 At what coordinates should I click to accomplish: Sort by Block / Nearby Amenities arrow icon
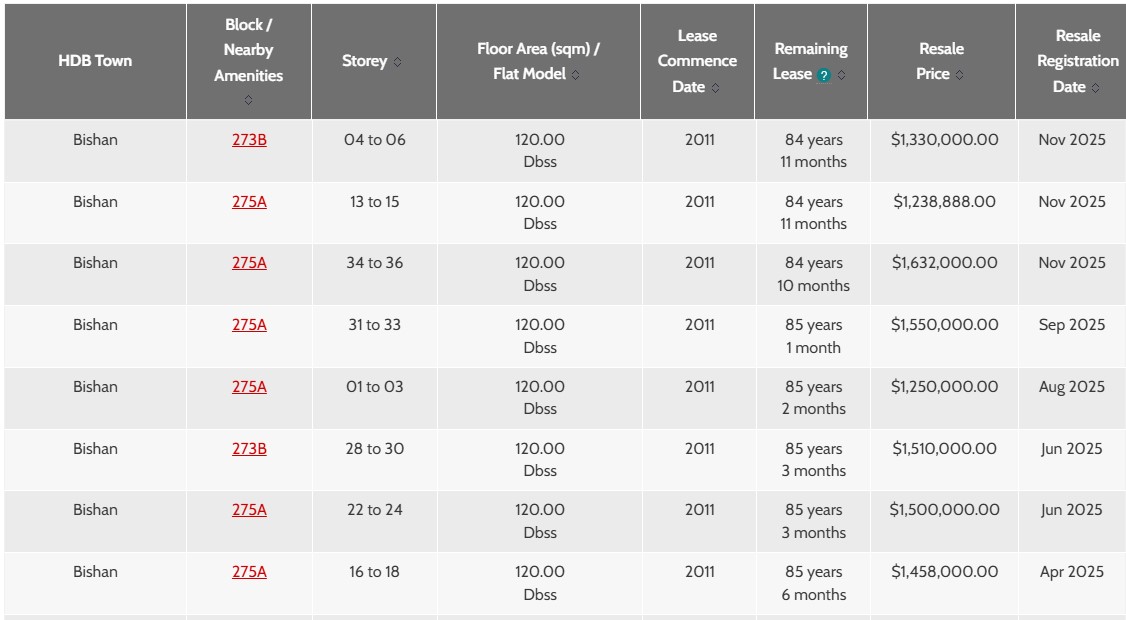coord(248,100)
